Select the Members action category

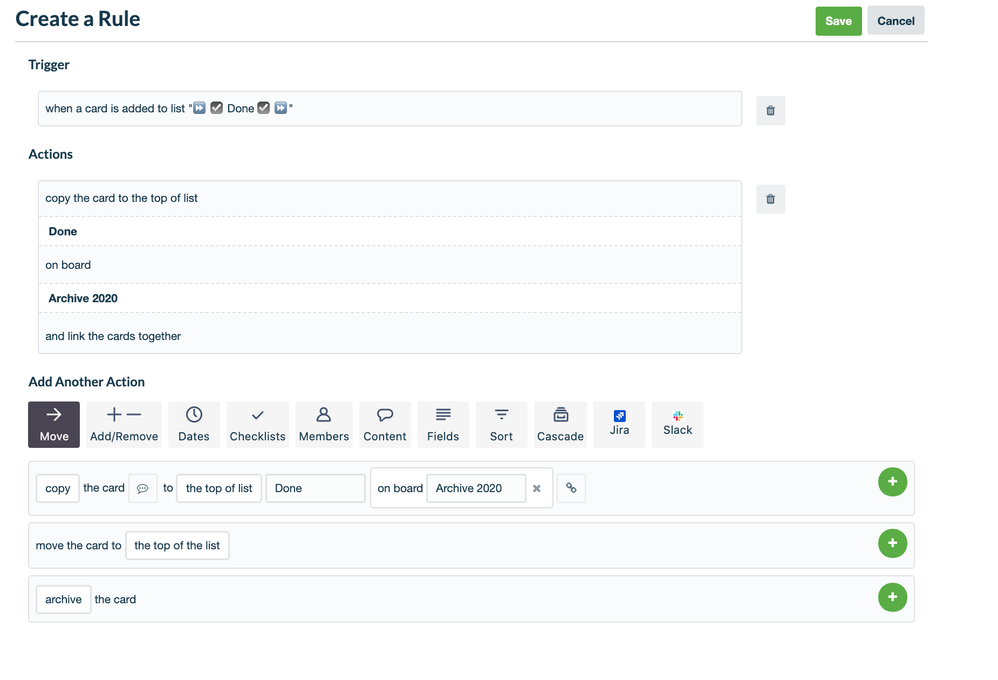point(323,423)
